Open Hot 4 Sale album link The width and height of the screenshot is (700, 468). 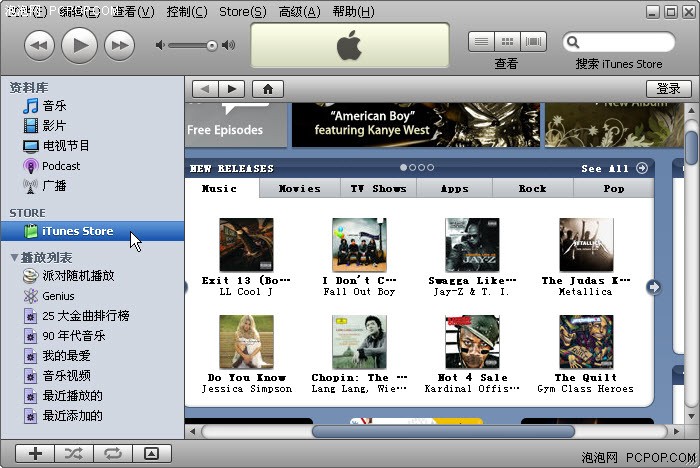(x=472, y=377)
